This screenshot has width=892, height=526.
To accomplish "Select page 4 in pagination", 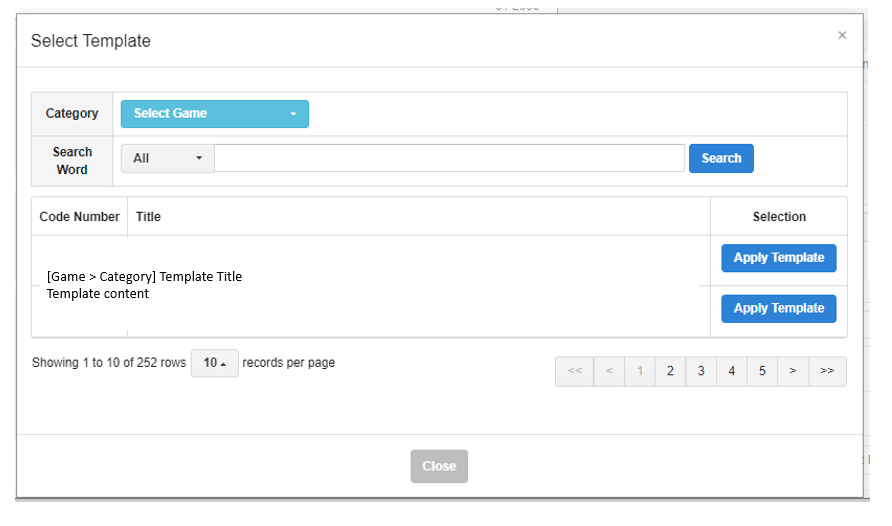I will coord(732,371).
